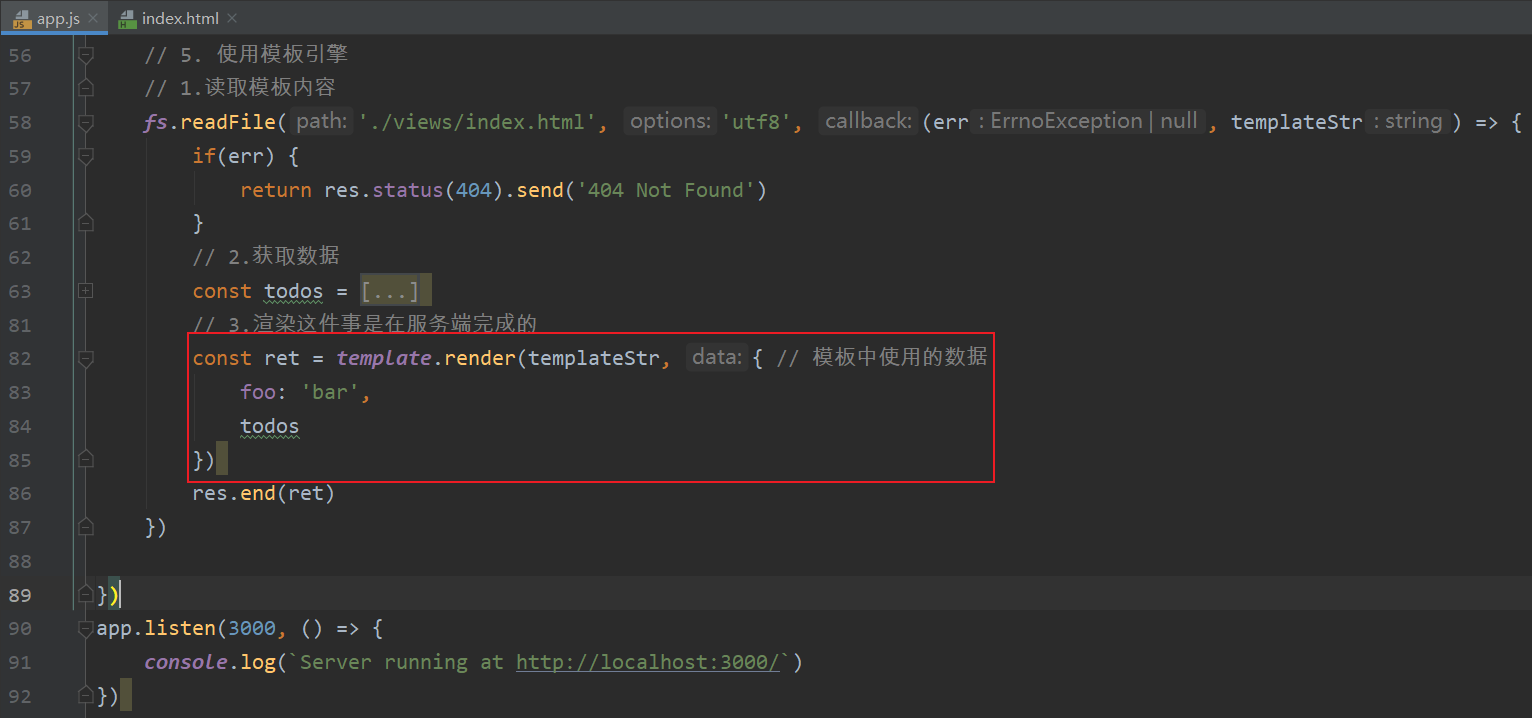The image size is (1532, 718).
Task: Click the 'data:' inlay hint on line 82
Action: click(x=717, y=357)
